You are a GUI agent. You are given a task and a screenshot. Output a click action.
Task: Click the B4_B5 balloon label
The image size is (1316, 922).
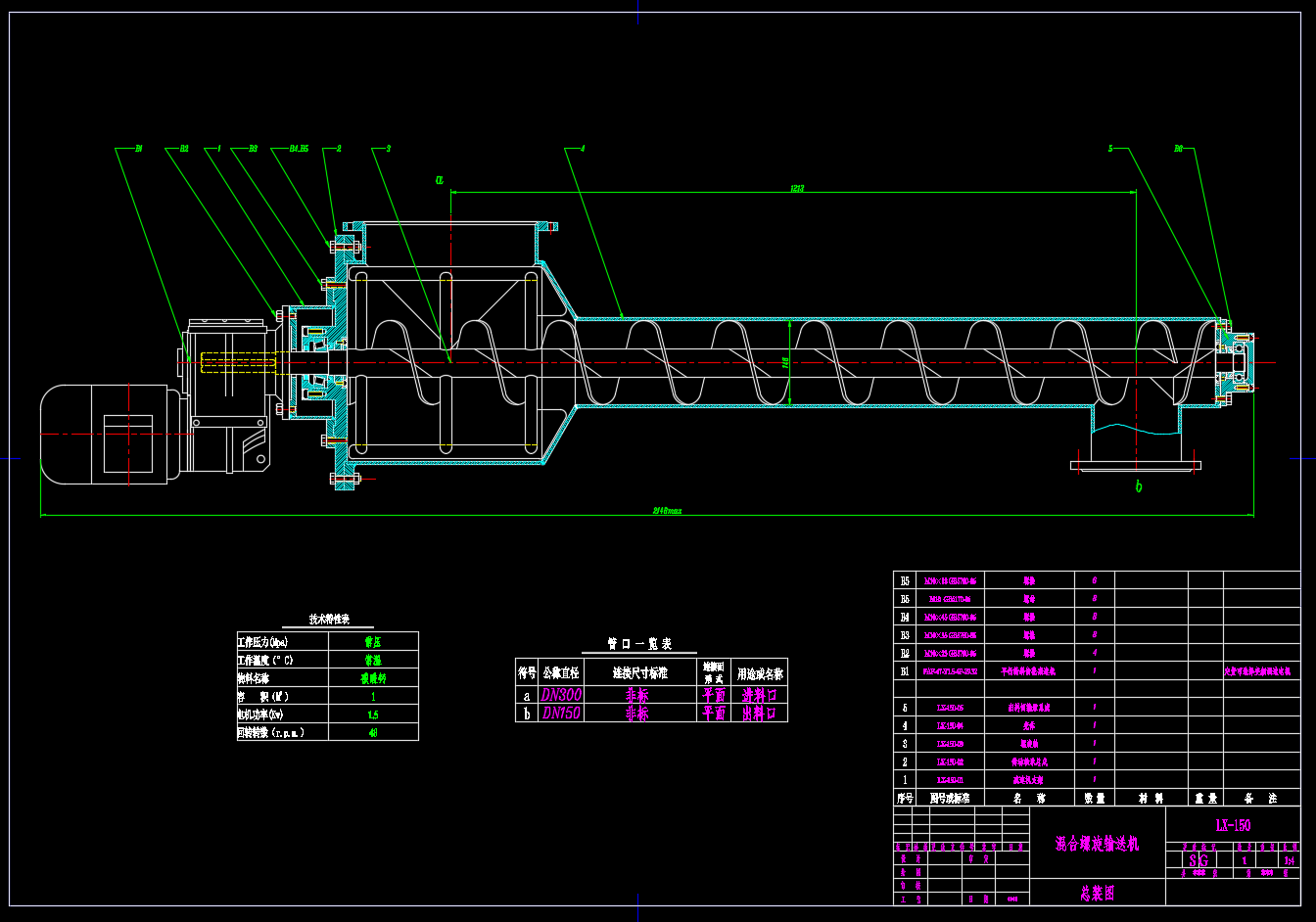pyautogui.click(x=299, y=149)
